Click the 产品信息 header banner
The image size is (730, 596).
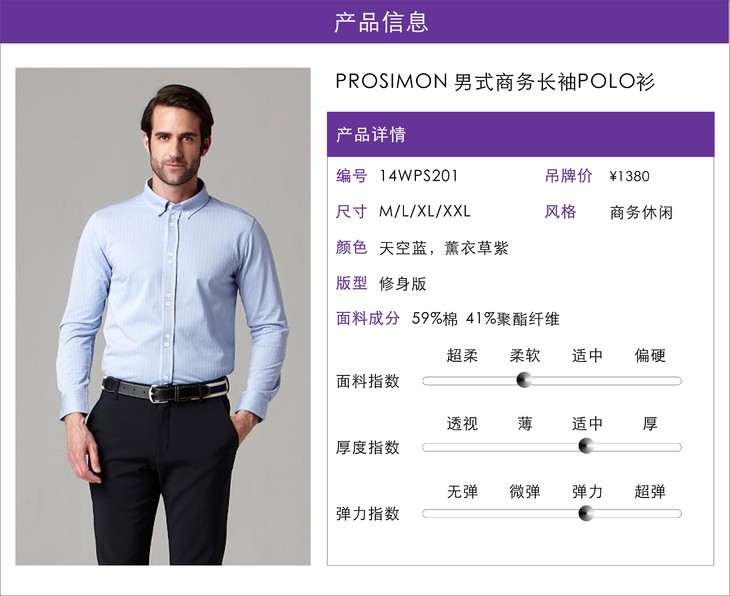pyautogui.click(x=365, y=21)
